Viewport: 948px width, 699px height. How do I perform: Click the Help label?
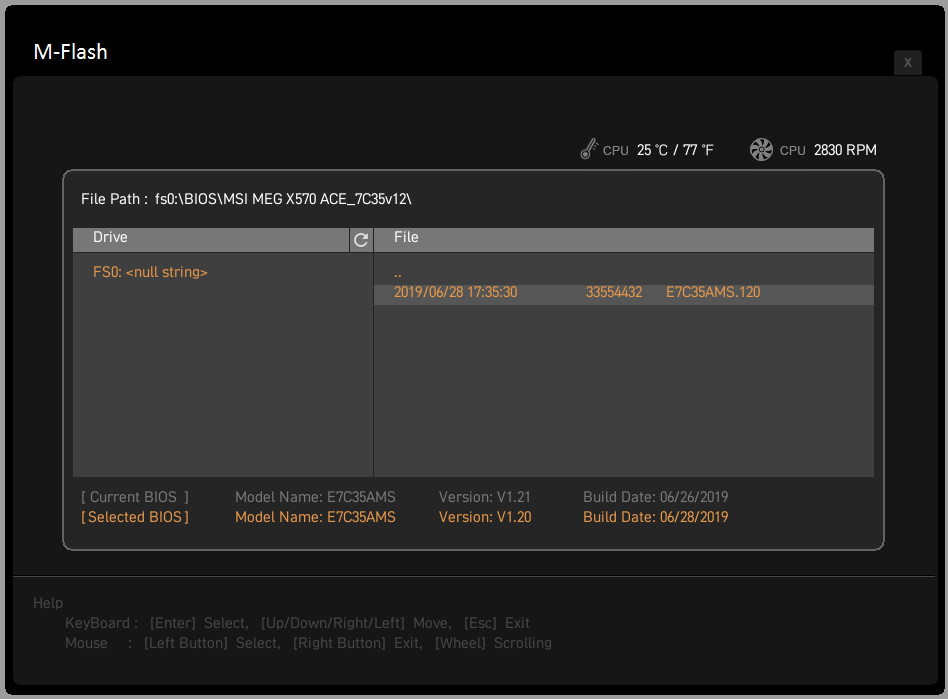48,603
